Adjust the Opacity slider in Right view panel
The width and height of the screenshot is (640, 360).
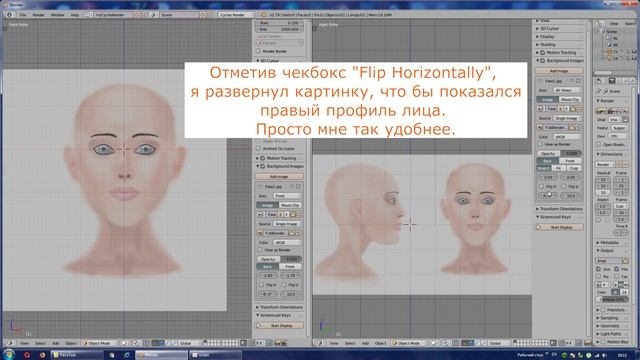tap(559, 153)
